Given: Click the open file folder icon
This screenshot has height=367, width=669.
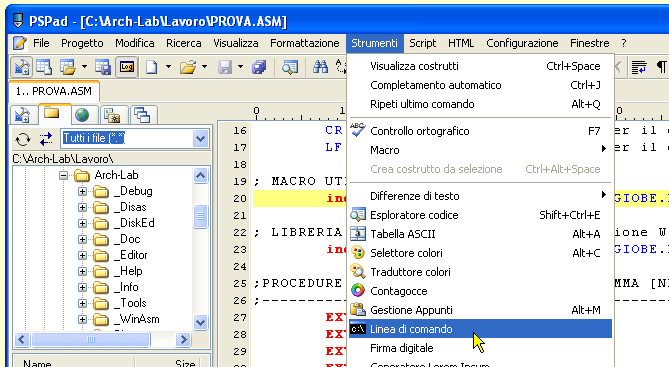Looking at the screenshot, I should coord(187,67).
